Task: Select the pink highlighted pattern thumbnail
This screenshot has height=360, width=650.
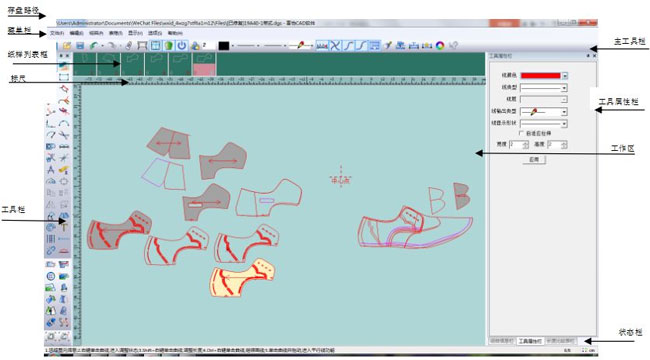Action: pos(205,64)
